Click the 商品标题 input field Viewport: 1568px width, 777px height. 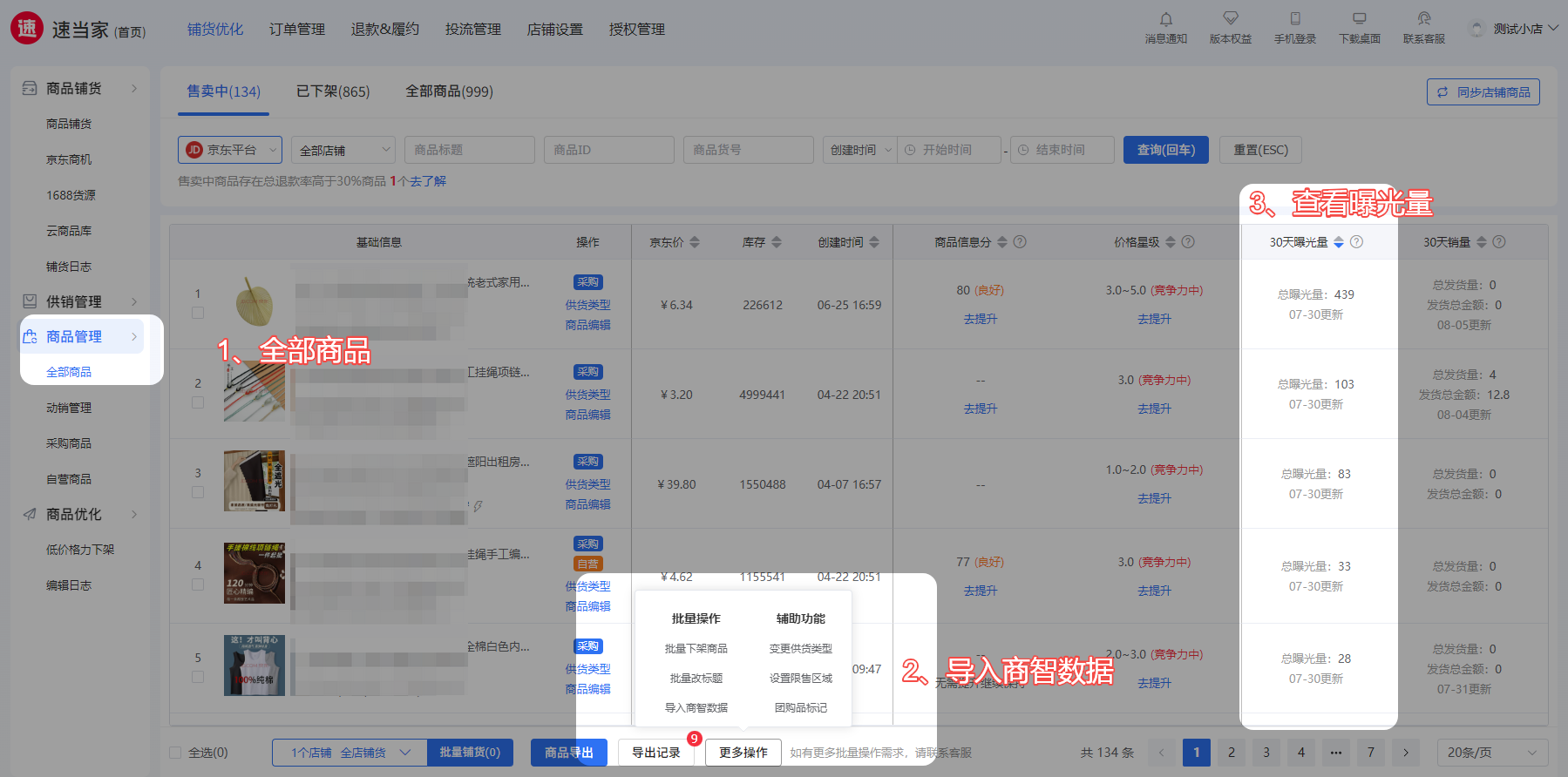pyautogui.click(x=470, y=150)
